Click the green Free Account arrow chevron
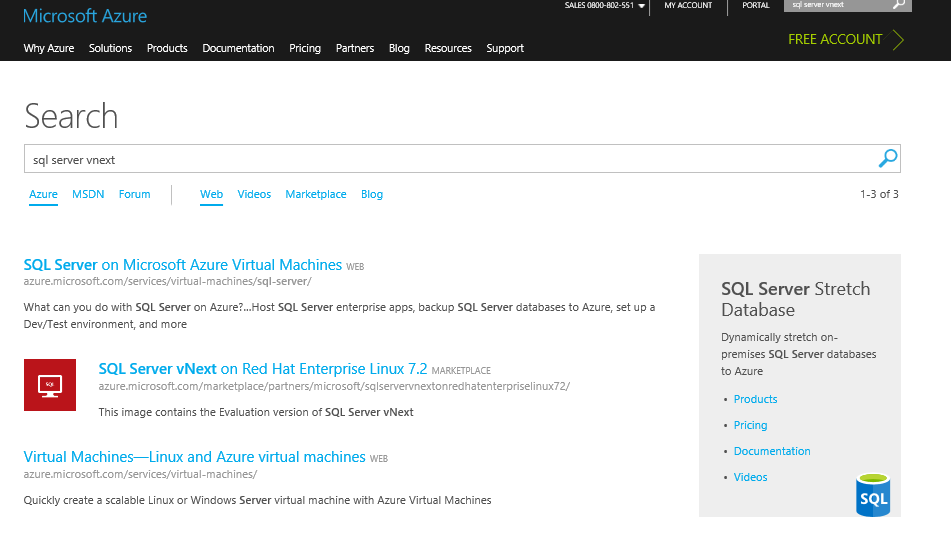This screenshot has height=550, width=951. 898,40
